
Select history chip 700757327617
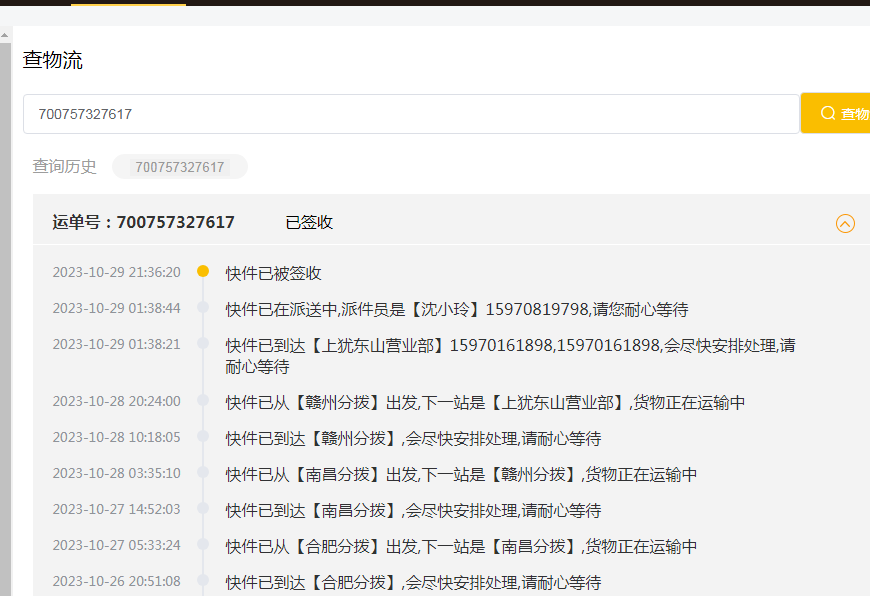coord(180,166)
